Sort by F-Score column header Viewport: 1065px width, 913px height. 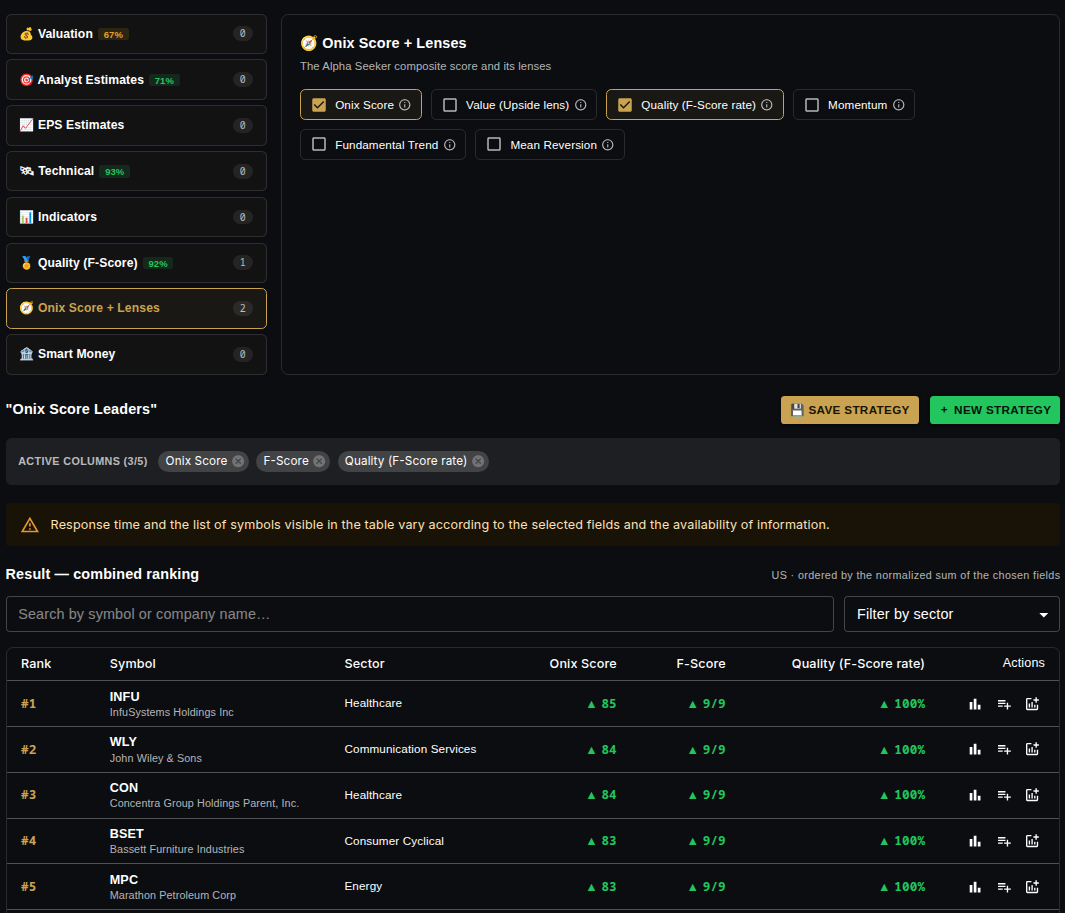[700, 664]
